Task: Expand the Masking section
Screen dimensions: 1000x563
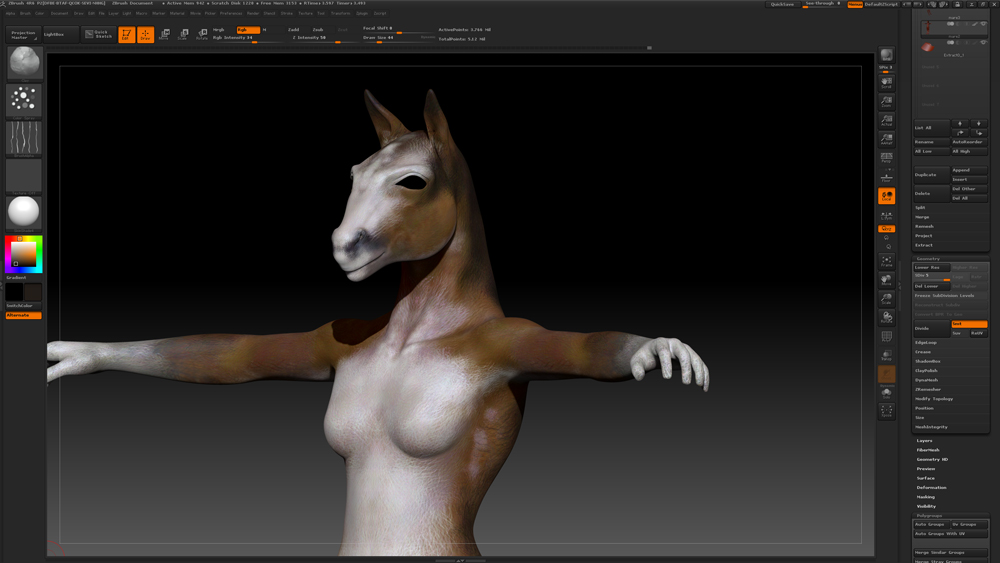Action: pyautogui.click(x=926, y=497)
